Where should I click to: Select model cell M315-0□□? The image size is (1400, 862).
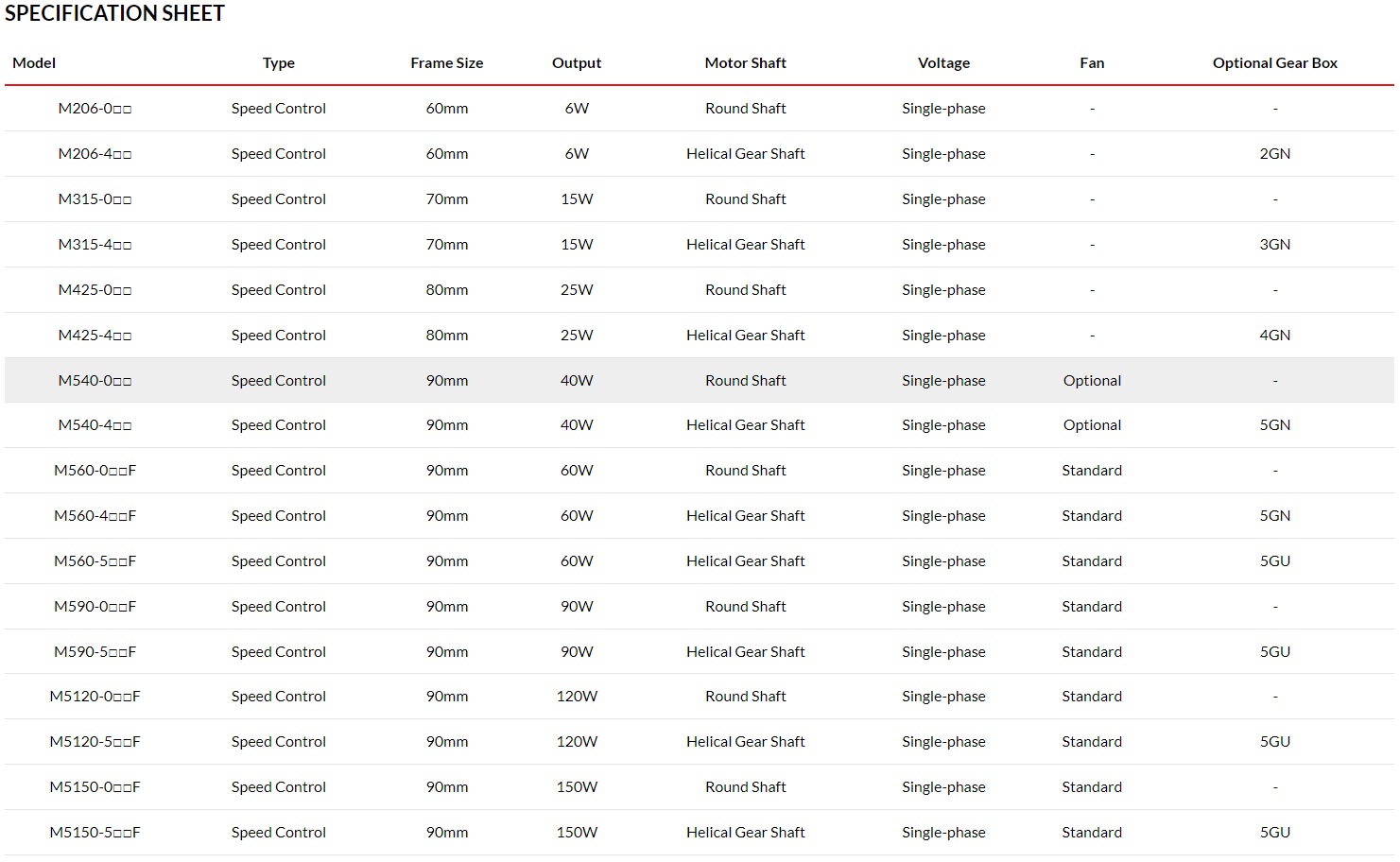coord(95,199)
